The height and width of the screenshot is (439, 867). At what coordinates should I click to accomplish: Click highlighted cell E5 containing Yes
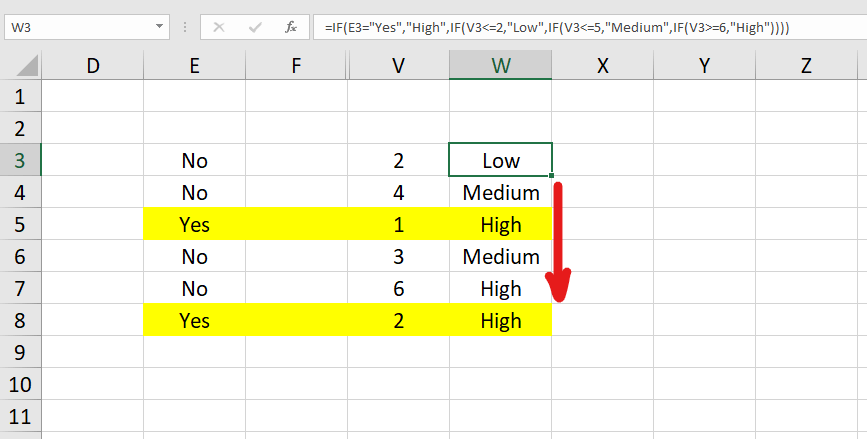[x=195, y=224]
